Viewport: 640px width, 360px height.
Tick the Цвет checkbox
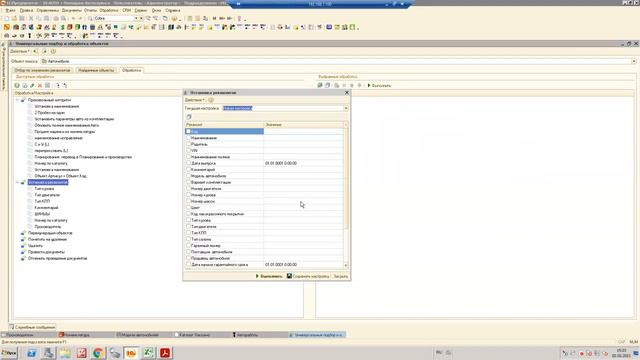188,207
